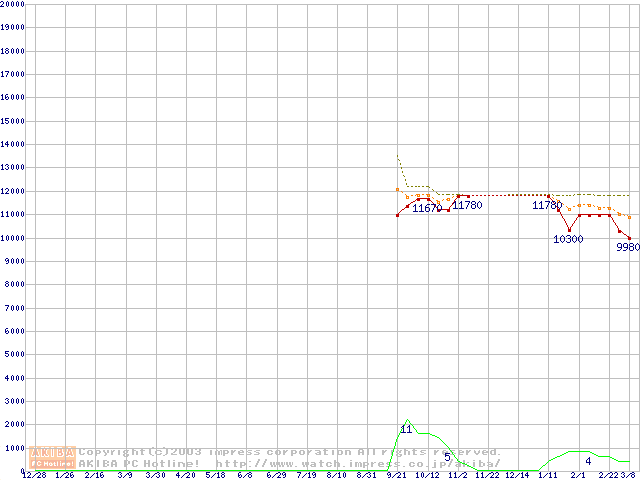Click the 4/20 date on the x-axis

pyautogui.click(x=185, y=475)
